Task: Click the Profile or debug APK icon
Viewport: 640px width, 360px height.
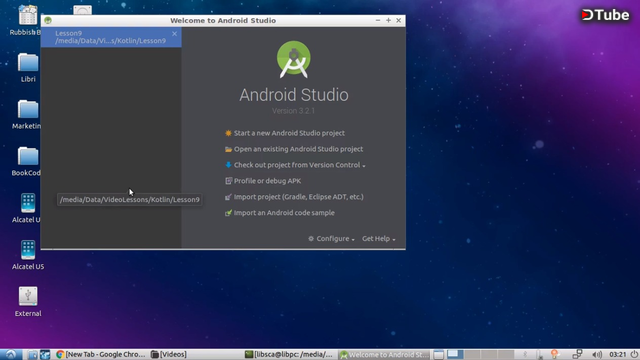Action: pos(229,181)
